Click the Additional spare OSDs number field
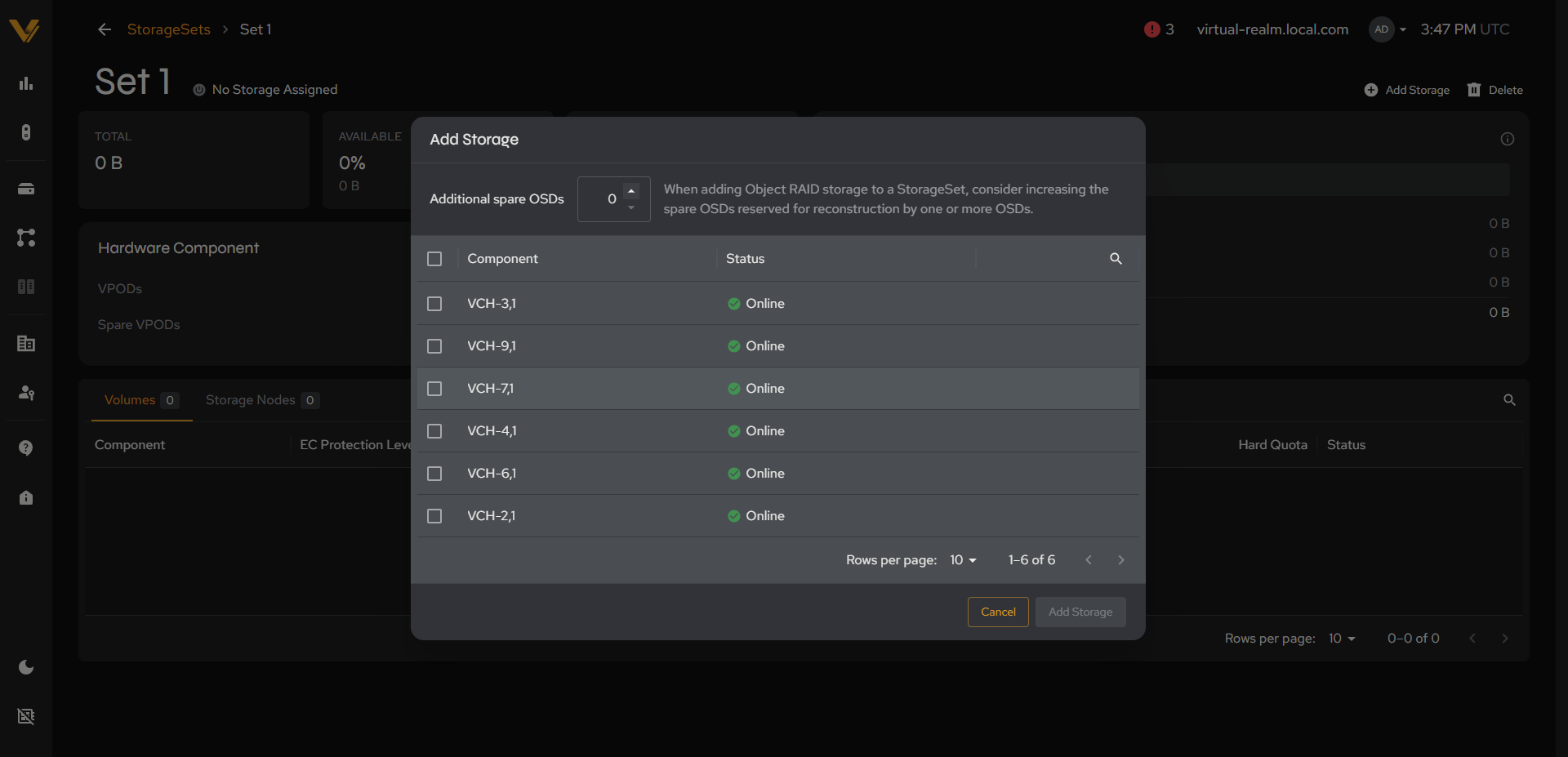The width and height of the screenshot is (1568, 757). (613, 199)
